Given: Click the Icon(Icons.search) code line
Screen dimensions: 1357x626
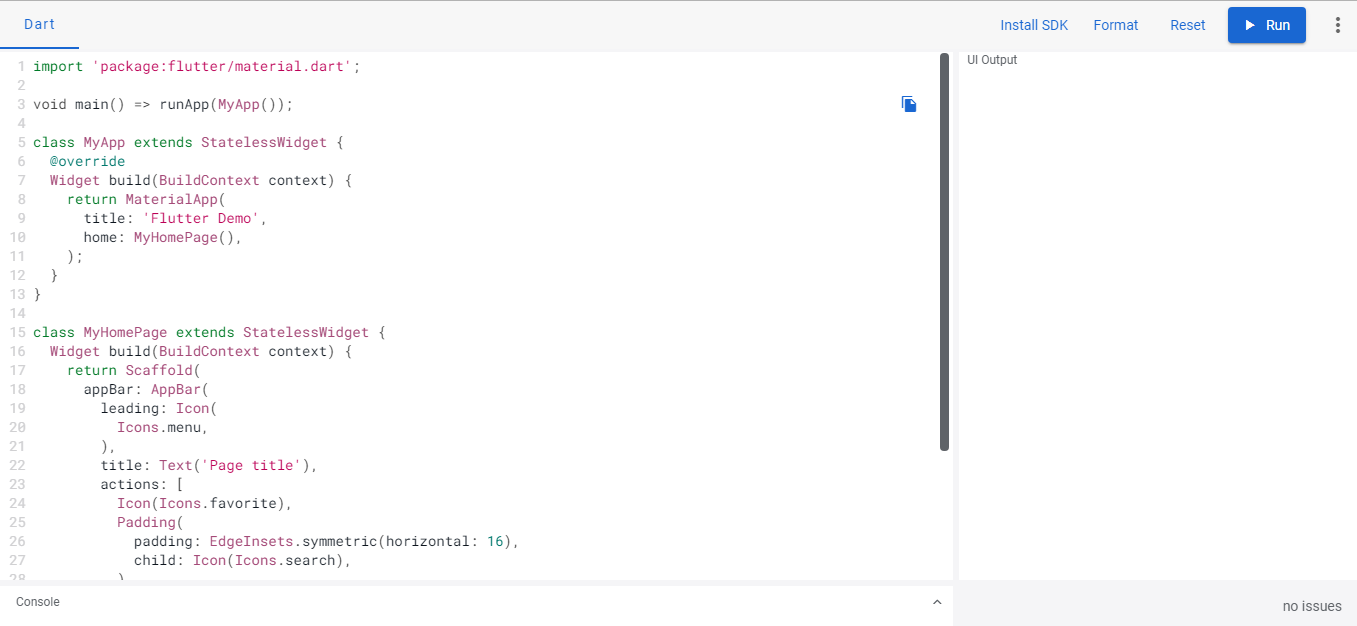Looking at the screenshot, I should (243, 560).
